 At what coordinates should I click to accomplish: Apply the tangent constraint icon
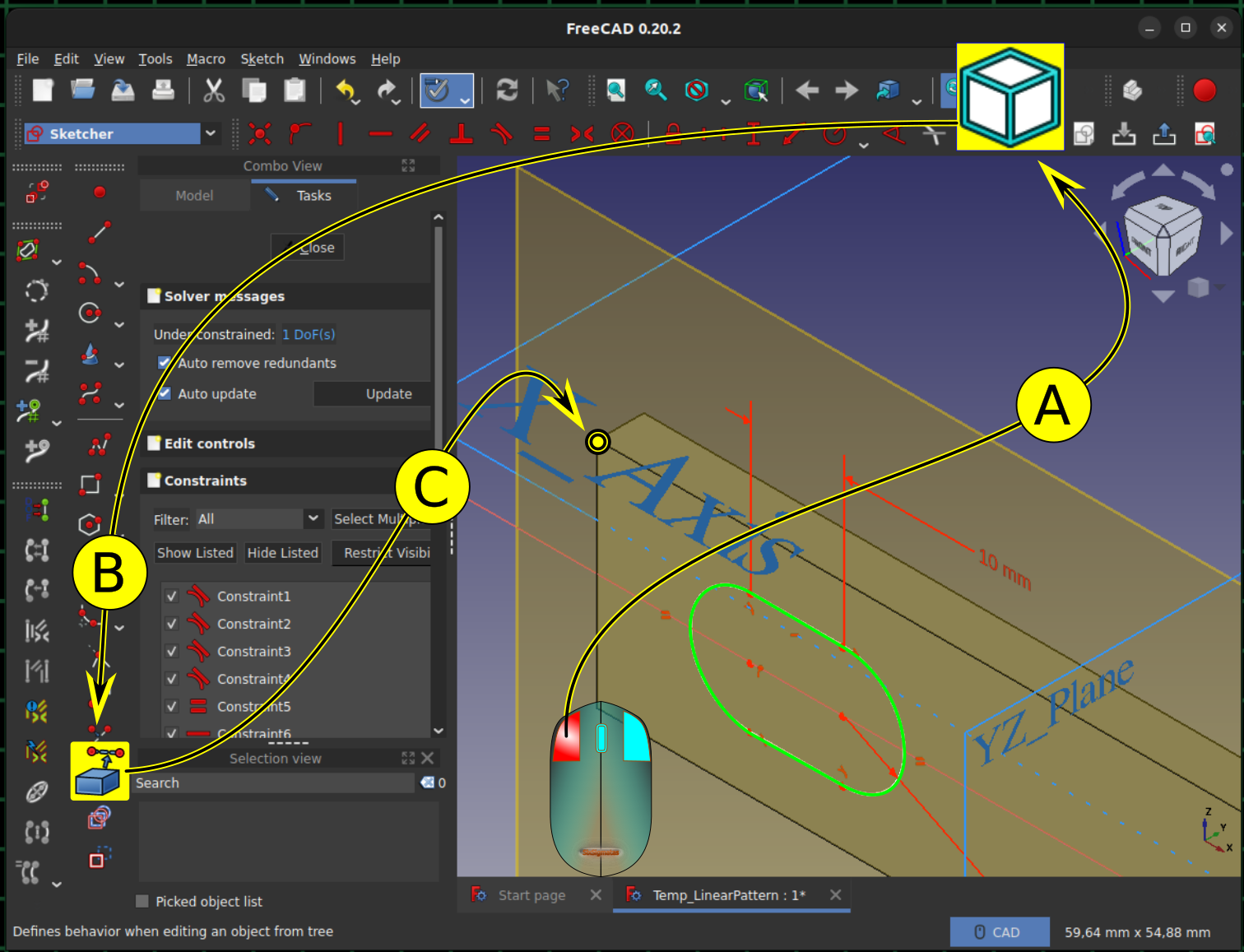point(501,133)
